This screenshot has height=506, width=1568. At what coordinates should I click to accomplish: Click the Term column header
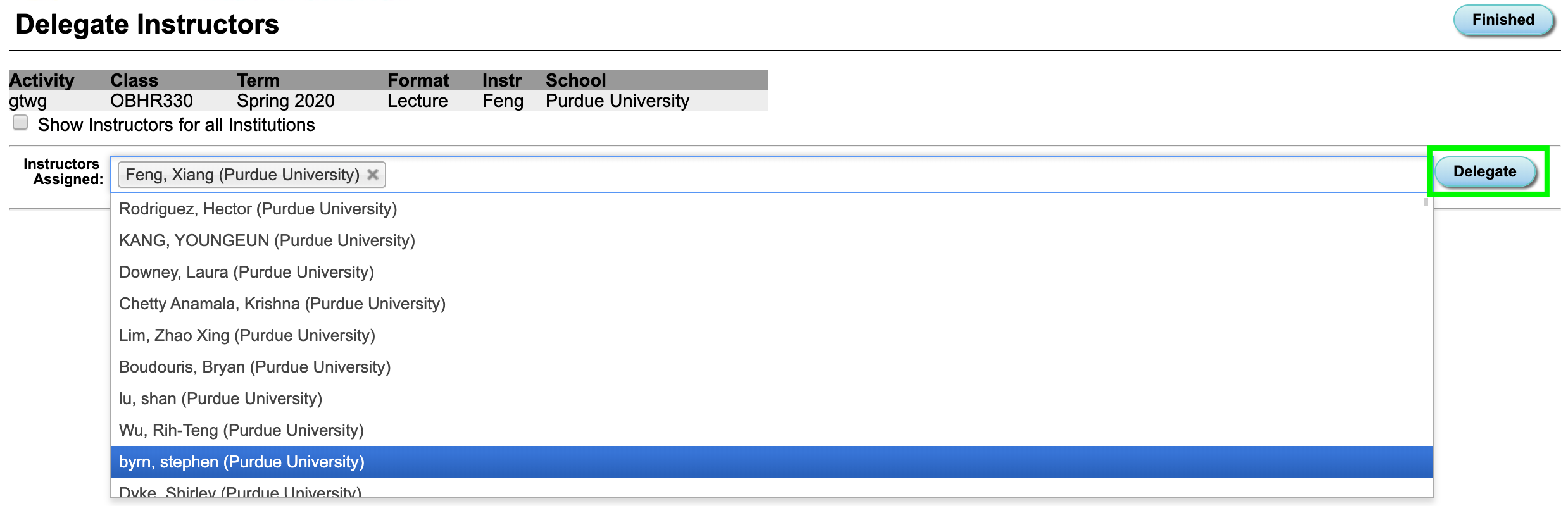coord(258,80)
